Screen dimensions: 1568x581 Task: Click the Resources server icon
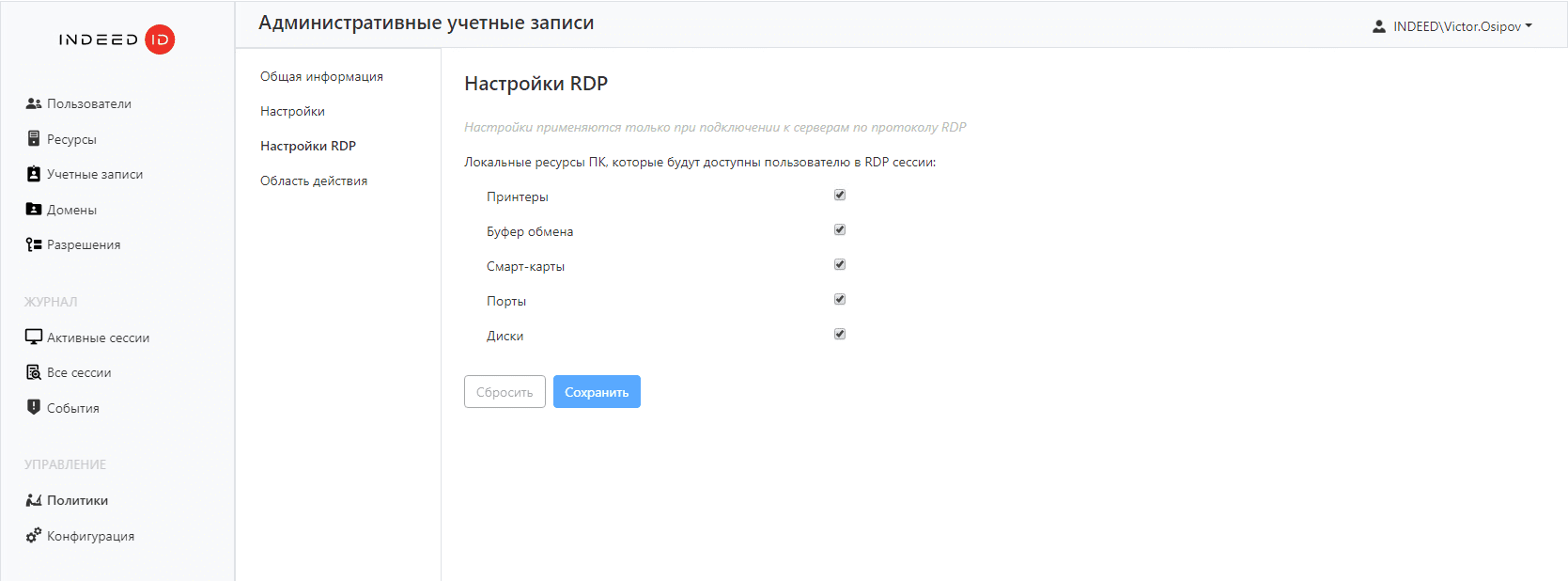[x=34, y=139]
